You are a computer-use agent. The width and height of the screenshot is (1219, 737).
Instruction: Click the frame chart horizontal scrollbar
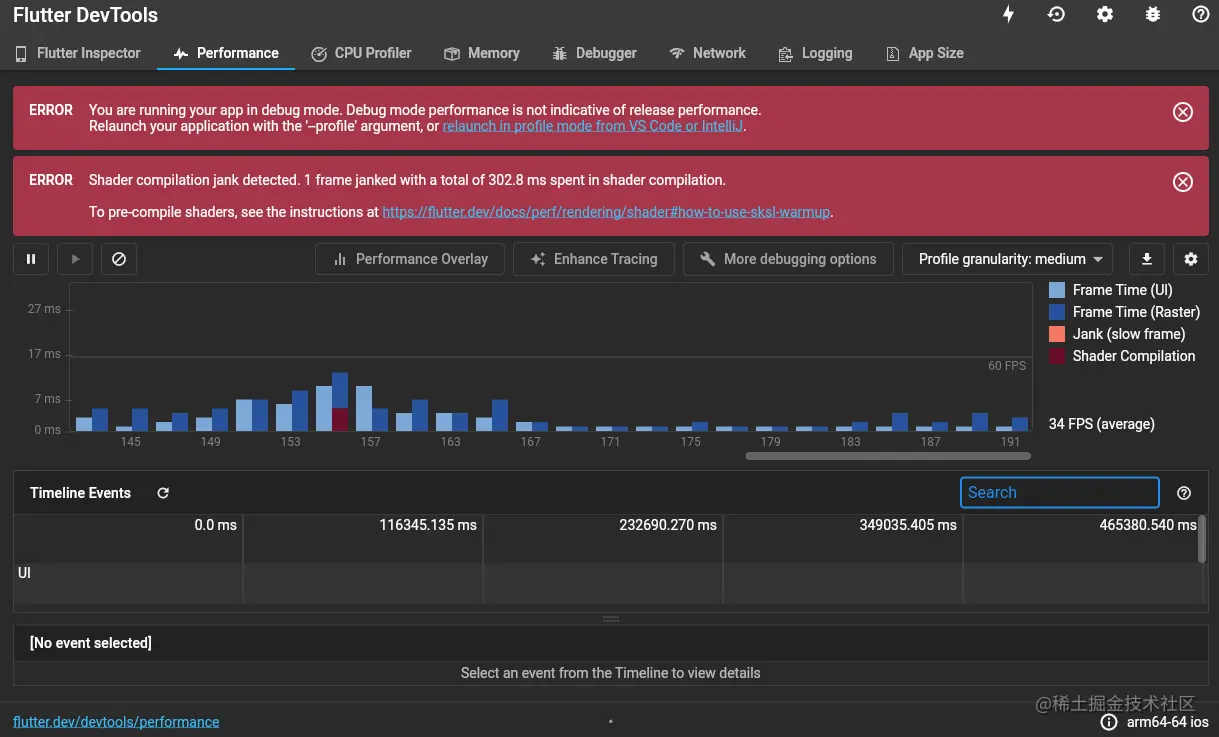click(888, 456)
